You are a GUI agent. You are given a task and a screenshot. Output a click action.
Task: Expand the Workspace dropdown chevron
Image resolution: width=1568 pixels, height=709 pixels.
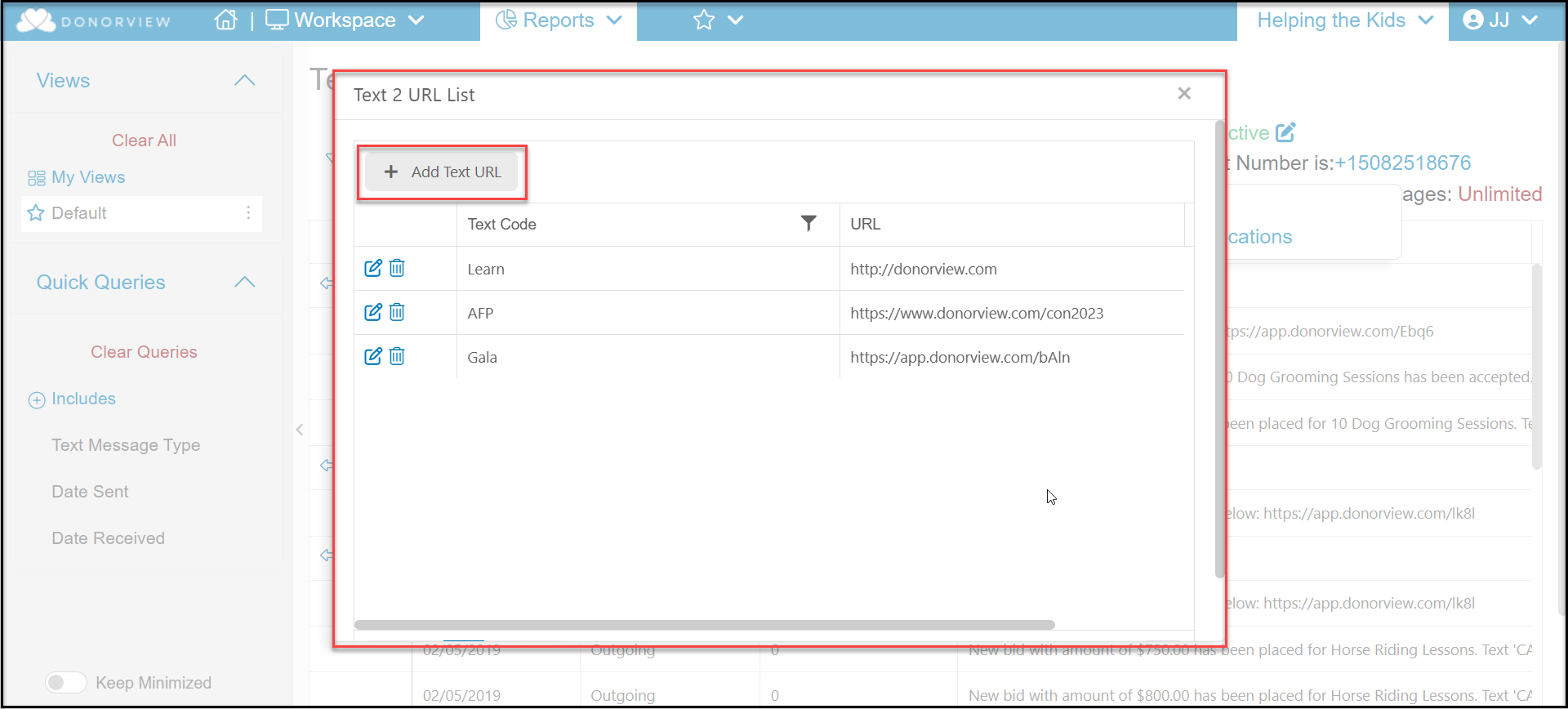416,20
